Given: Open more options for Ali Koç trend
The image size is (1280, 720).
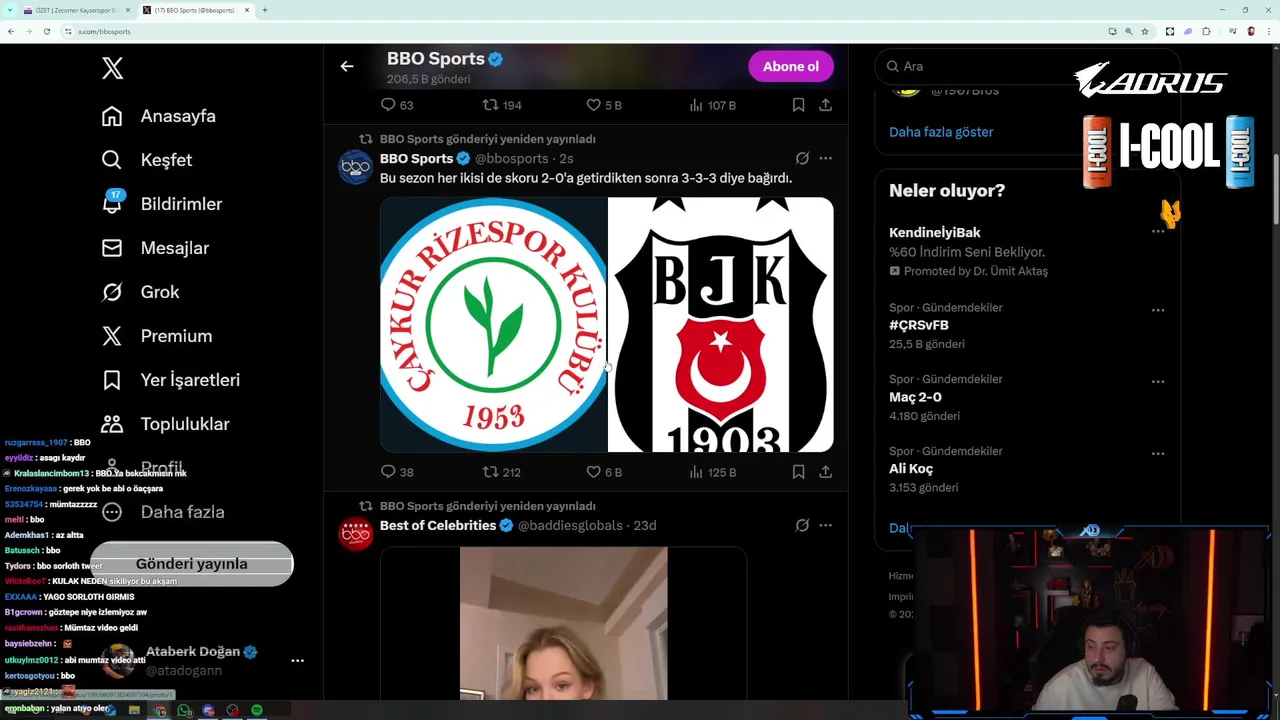Looking at the screenshot, I should (1157, 454).
